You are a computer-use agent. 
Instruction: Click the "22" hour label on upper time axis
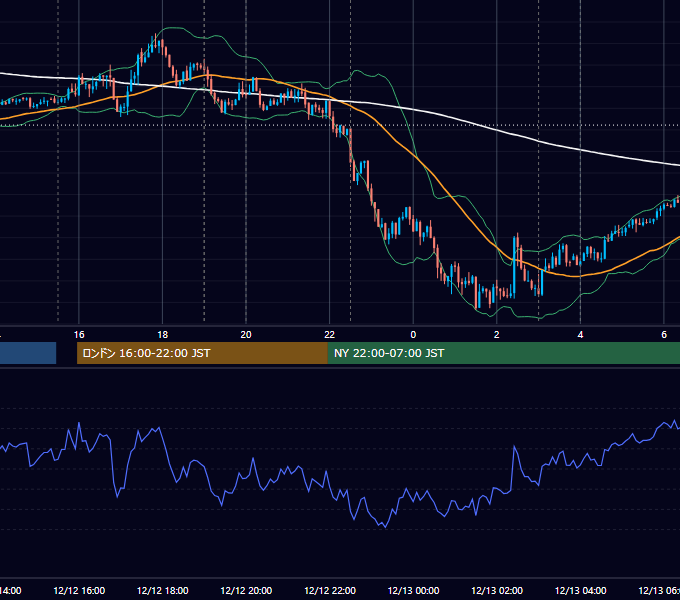tap(330, 335)
